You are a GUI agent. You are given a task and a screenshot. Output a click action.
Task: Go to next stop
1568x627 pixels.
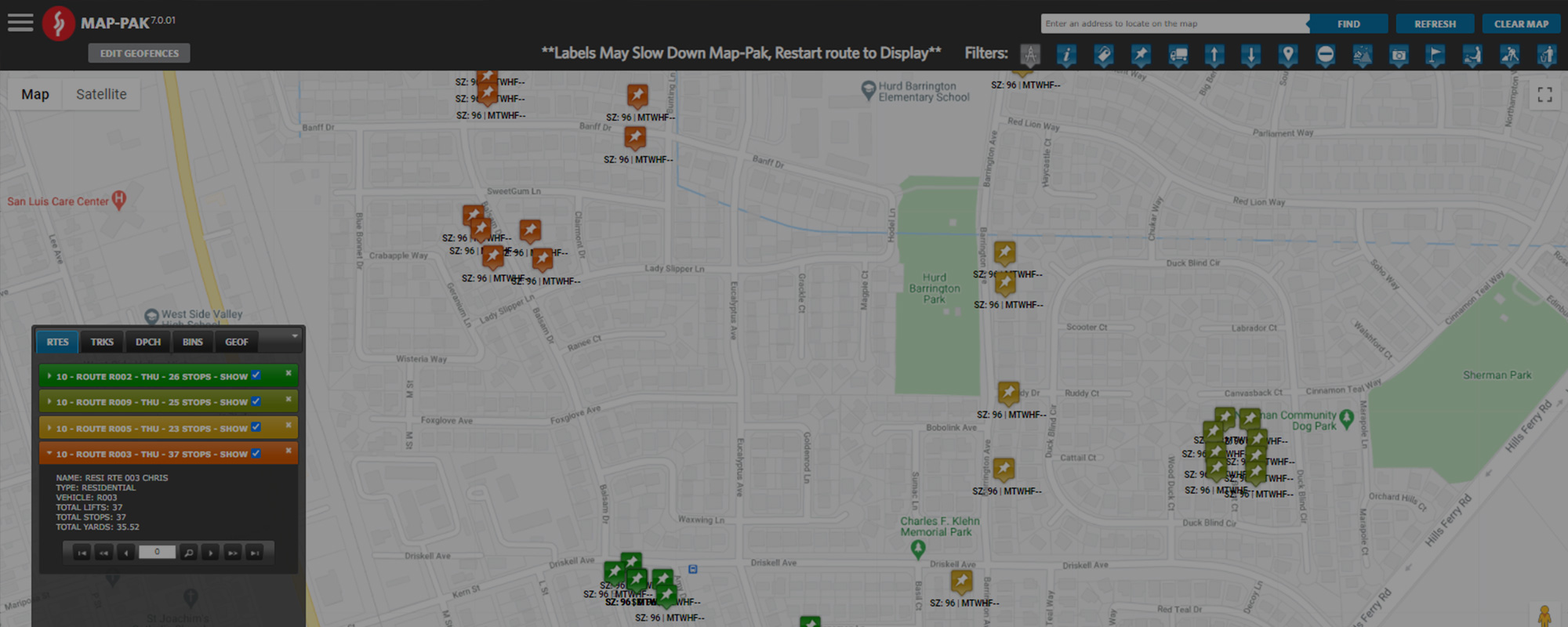[x=210, y=553]
